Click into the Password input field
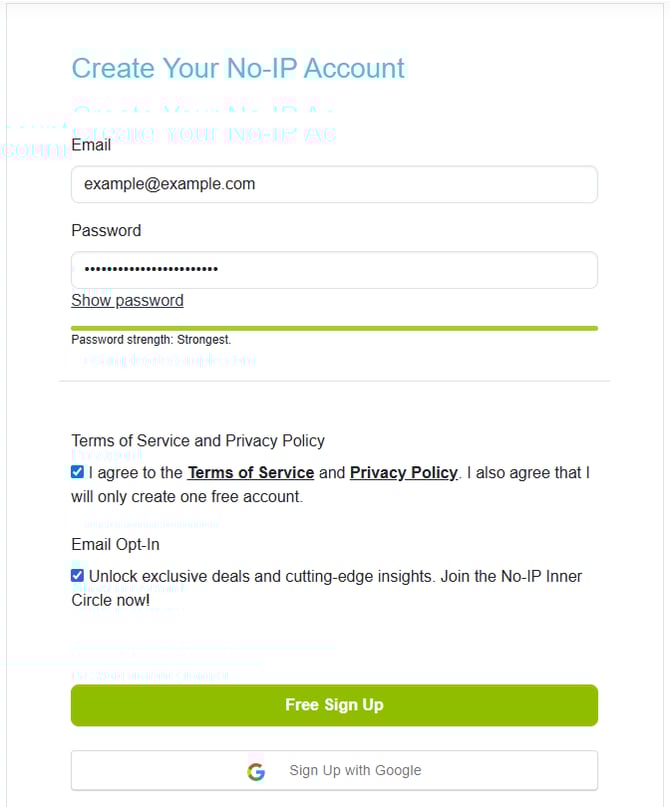The width and height of the screenshot is (670, 807). [x=334, y=270]
